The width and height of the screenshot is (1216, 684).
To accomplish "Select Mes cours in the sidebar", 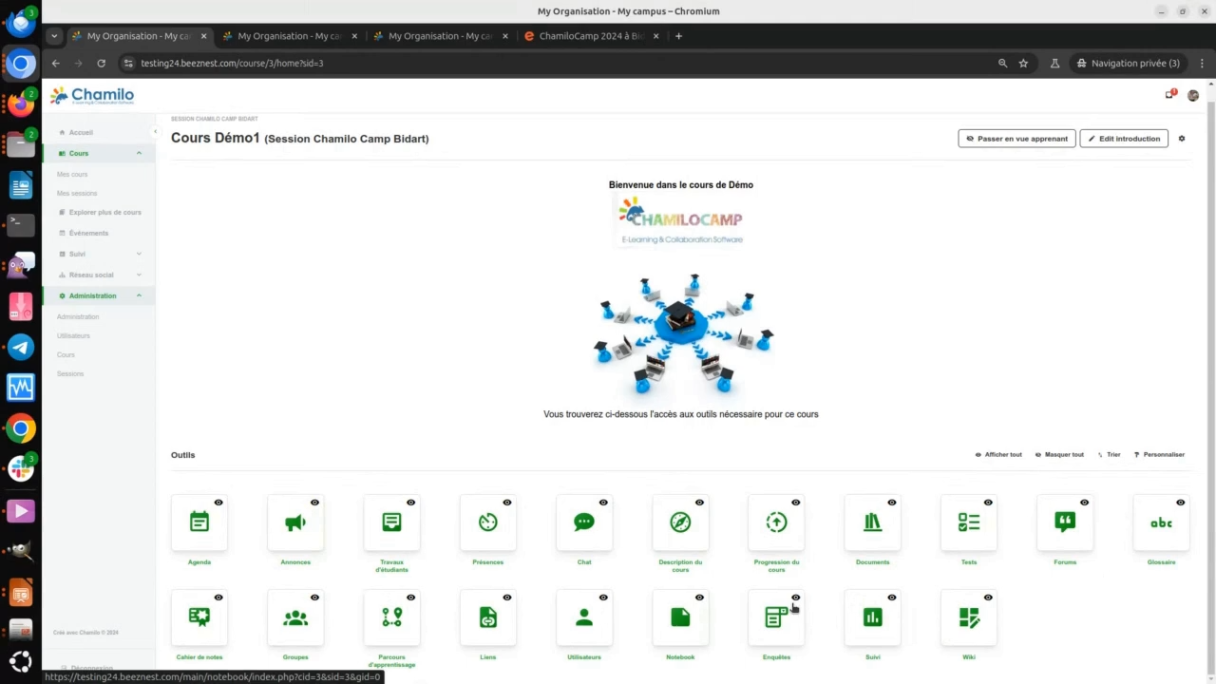I will click(x=72, y=174).
